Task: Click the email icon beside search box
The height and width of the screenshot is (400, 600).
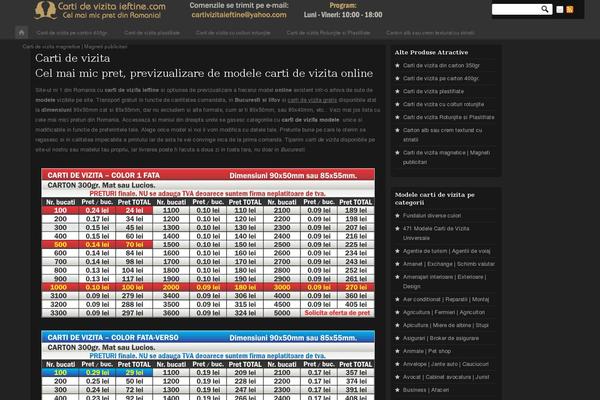Action: point(559,10)
